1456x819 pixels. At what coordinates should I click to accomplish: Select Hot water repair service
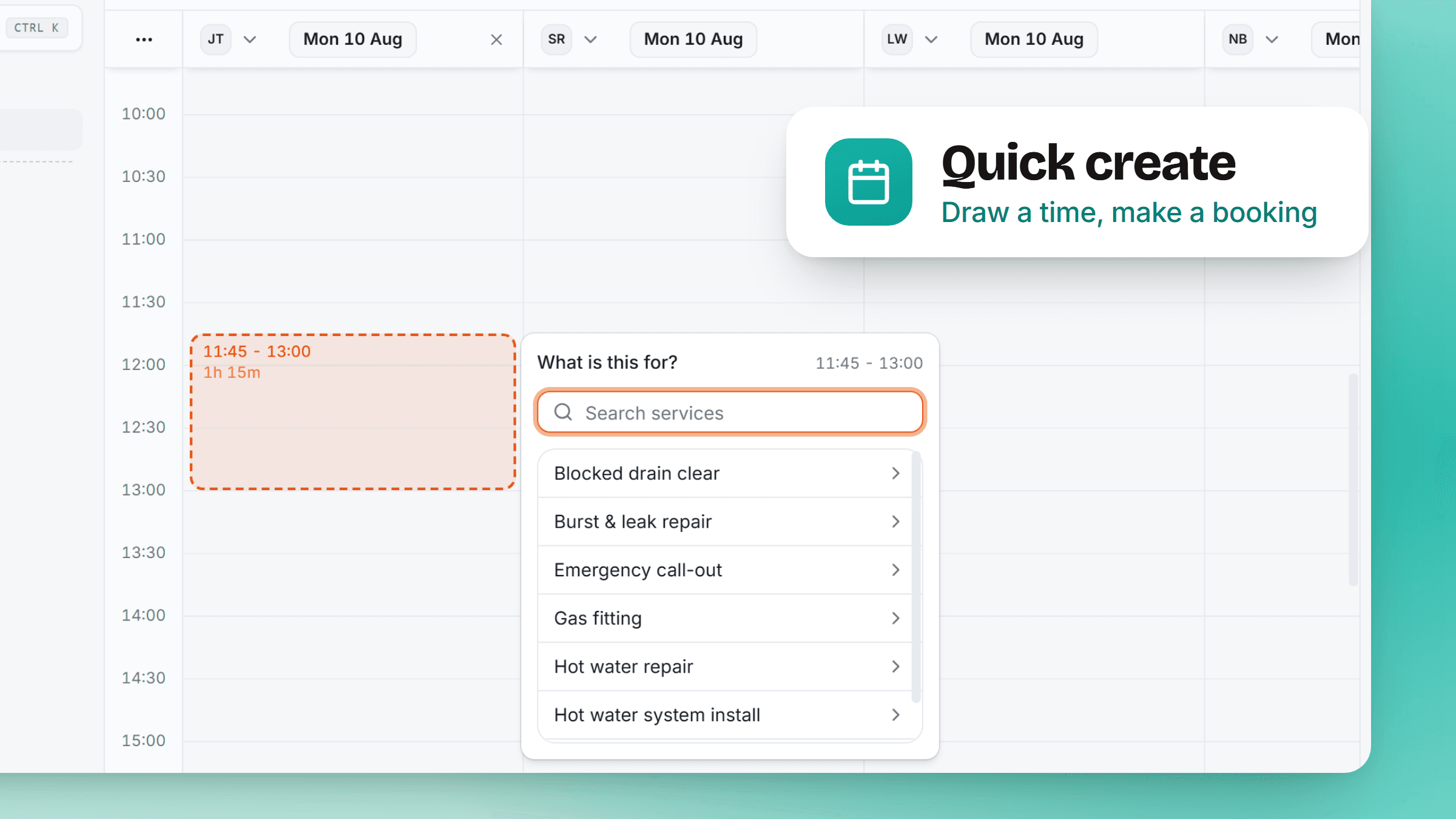(725, 667)
